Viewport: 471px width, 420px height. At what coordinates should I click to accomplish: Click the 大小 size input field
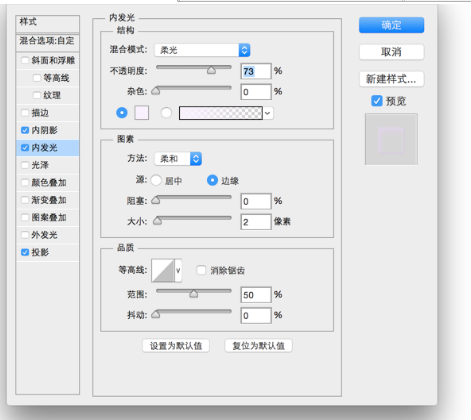tap(256, 222)
